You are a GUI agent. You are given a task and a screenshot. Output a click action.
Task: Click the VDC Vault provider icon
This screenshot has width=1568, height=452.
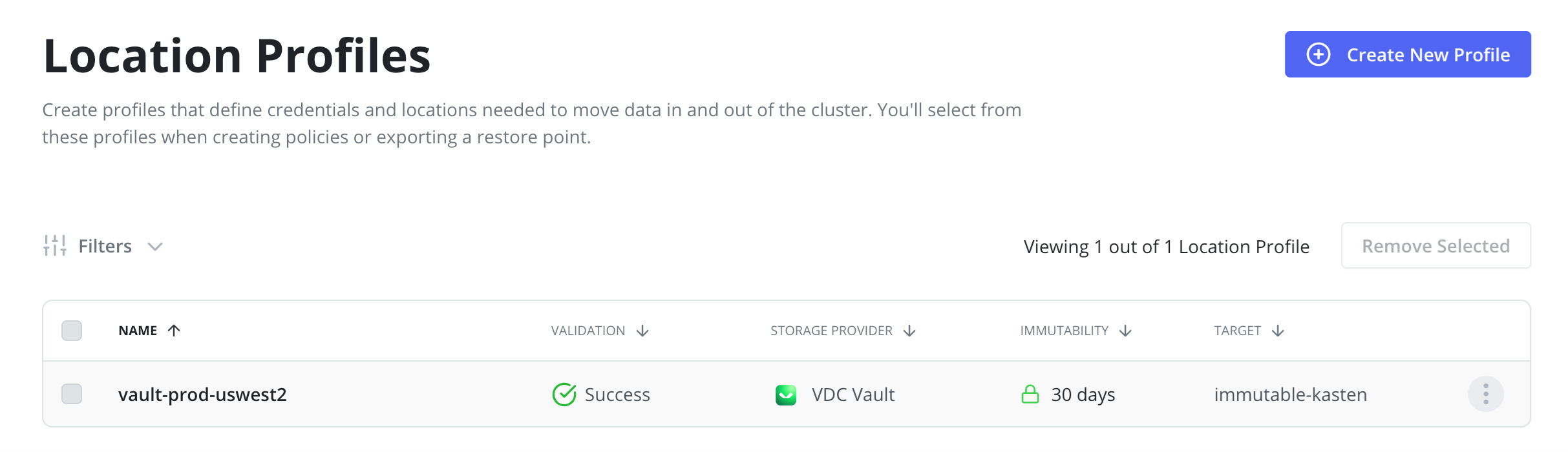click(x=786, y=395)
